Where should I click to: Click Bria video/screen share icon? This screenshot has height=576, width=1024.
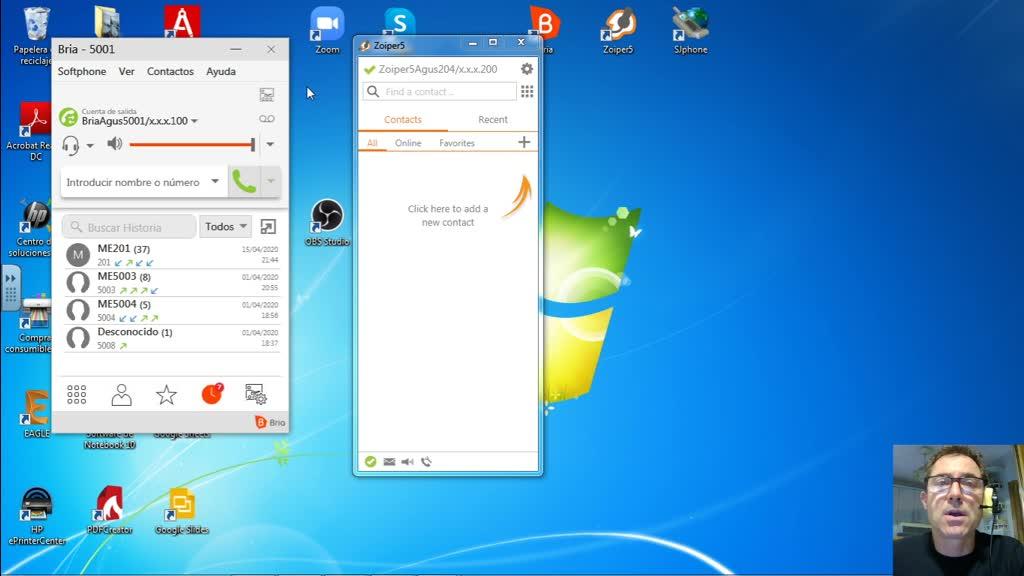coord(266,95)
